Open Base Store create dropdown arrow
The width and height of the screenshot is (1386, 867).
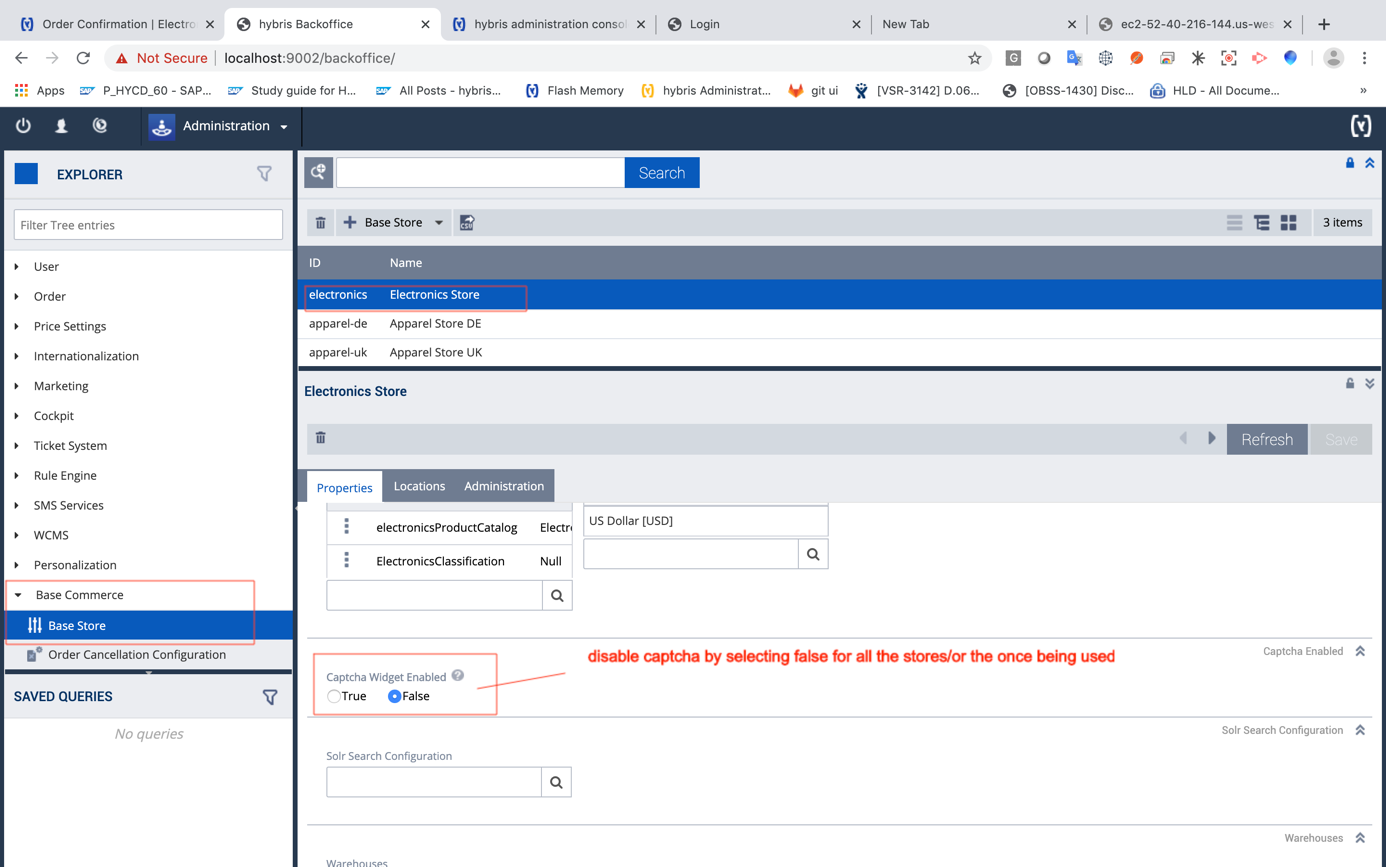coord(439,223)
